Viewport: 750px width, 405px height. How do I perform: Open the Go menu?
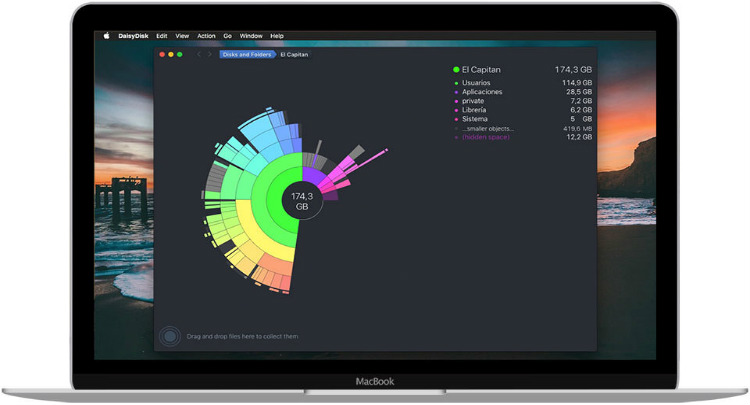click(227, 36)
